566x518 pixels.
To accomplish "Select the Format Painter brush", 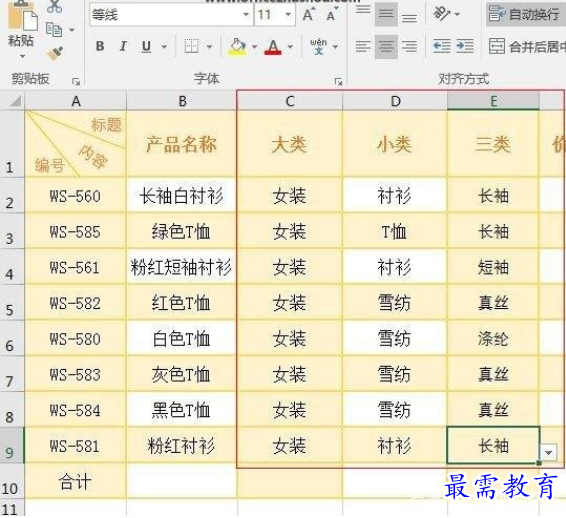I will (x=55, y=53).
